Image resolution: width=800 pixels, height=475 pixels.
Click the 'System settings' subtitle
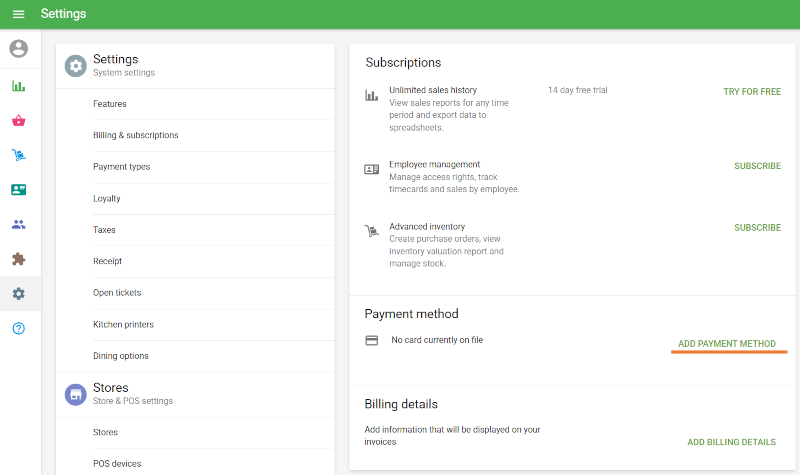click(x=123, y=73)
